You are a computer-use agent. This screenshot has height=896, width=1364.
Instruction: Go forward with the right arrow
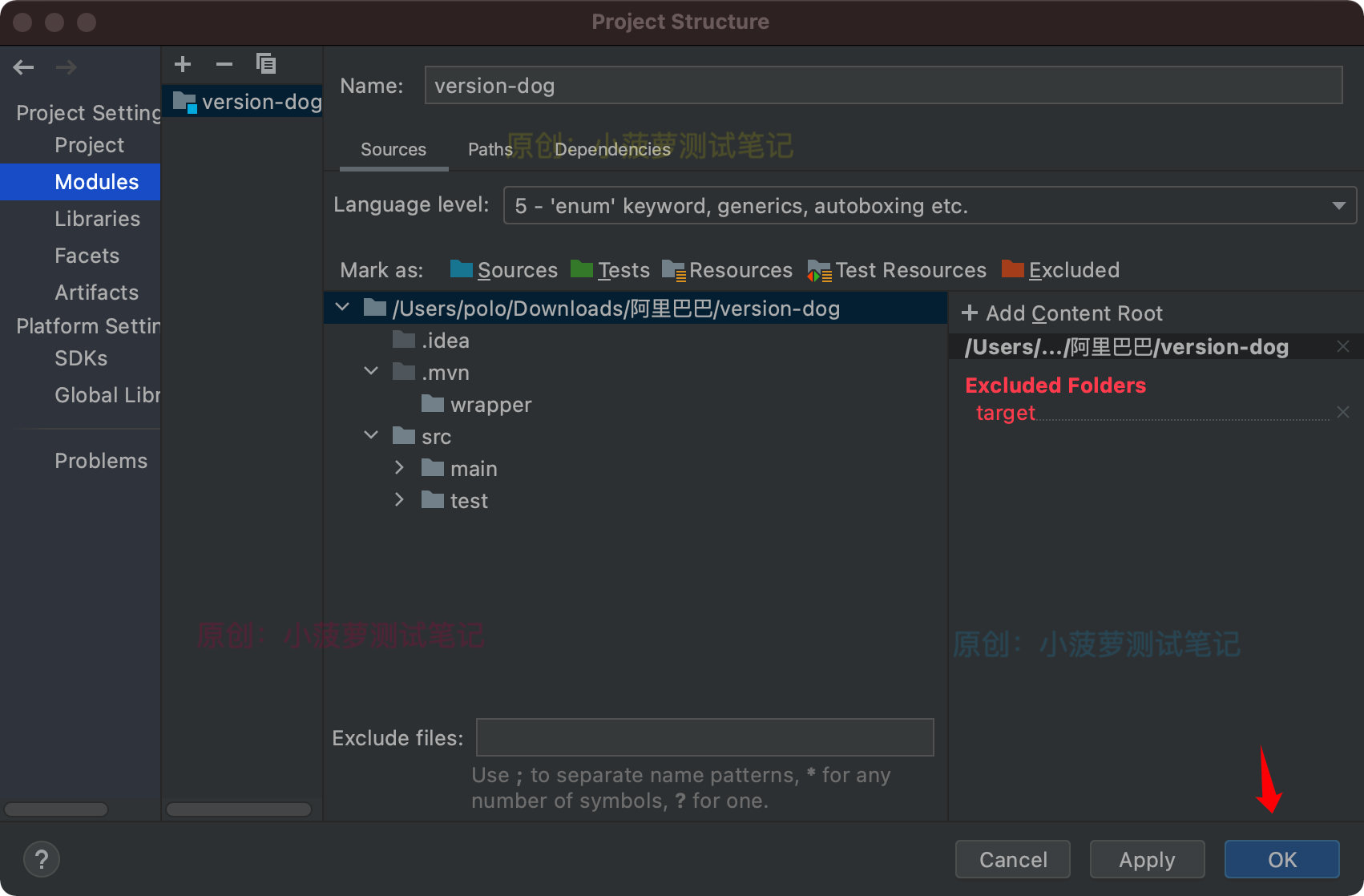click(67, 67)
